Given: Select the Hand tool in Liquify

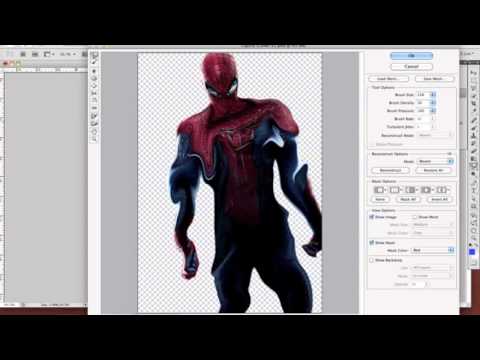Looking at the screenshot, I should (95, 131).
